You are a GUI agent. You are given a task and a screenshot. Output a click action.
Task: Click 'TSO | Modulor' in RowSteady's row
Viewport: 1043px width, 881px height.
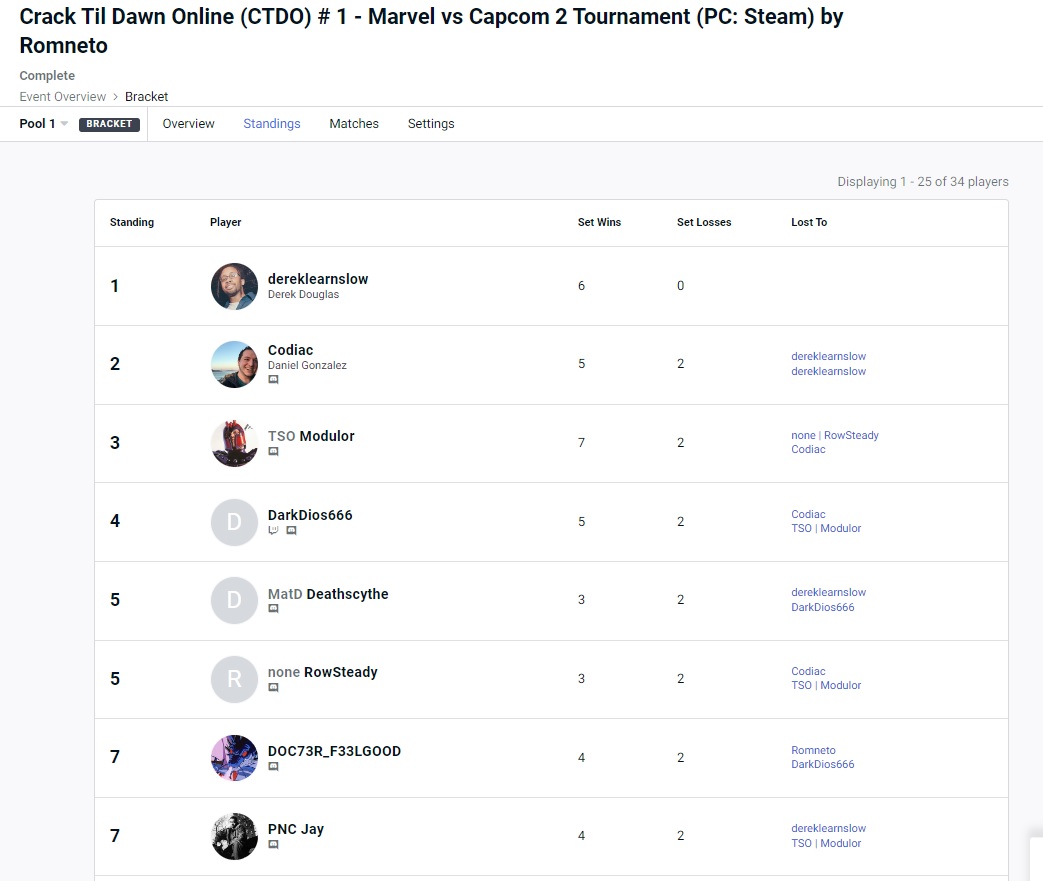click(826, 685)
